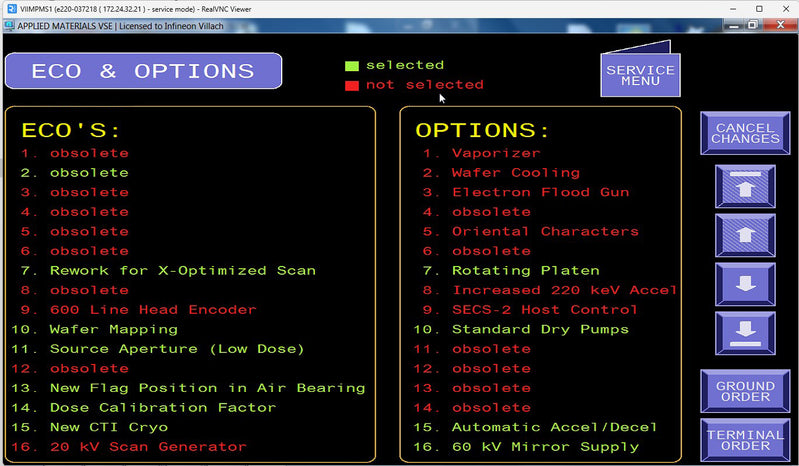Toggle option 10 Standard Dry Pumps
This screenshot has height=466, width=799.
[521, 330]
